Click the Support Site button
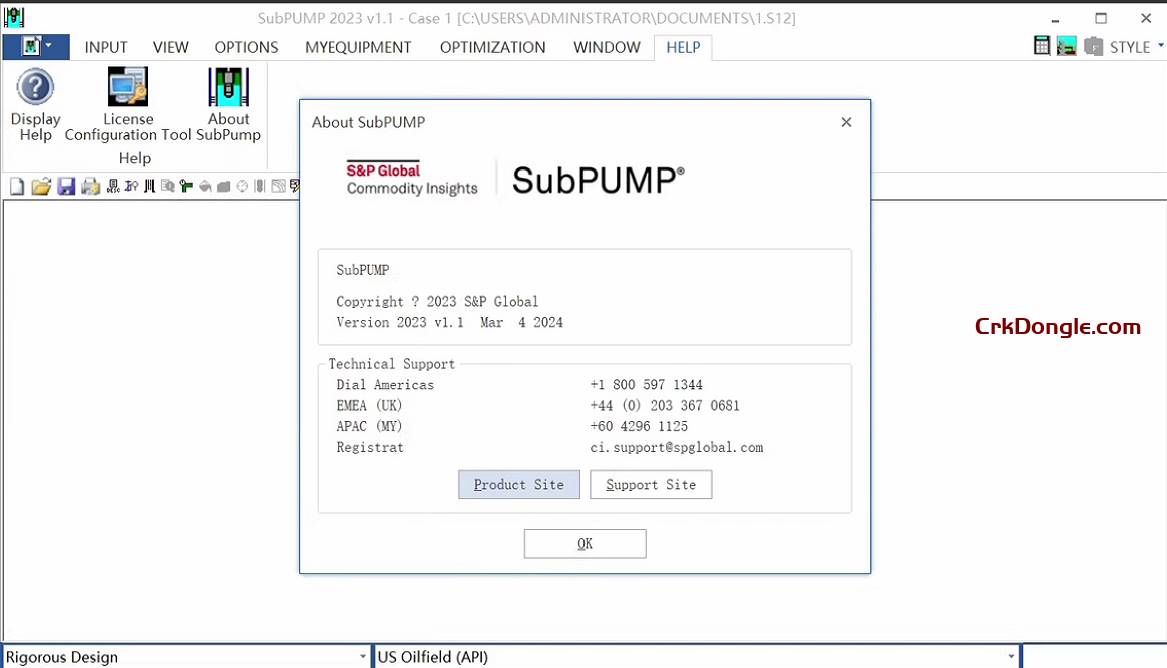 coord(651,484)
